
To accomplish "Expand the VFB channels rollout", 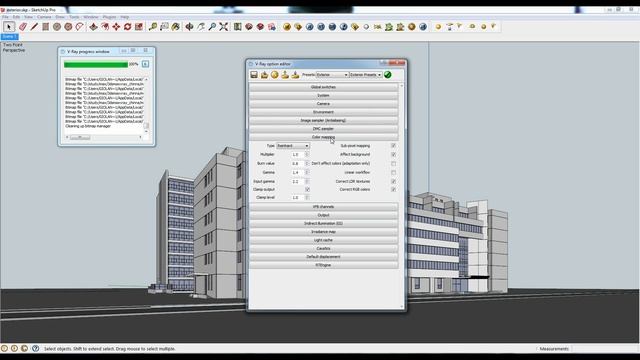I will click(x=323, y=207).
